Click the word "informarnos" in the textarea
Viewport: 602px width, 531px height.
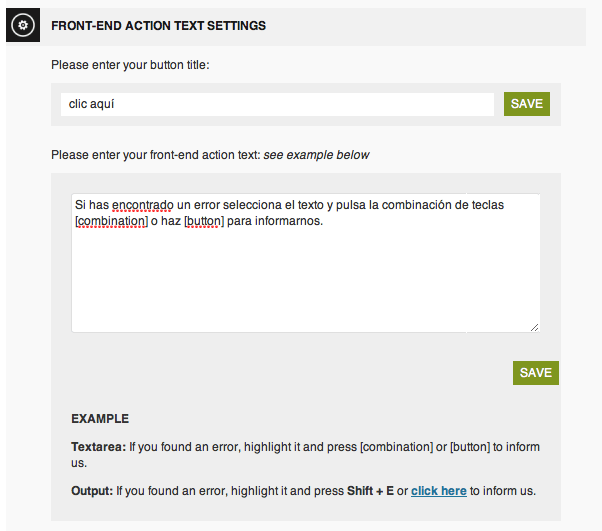(290, 221)
